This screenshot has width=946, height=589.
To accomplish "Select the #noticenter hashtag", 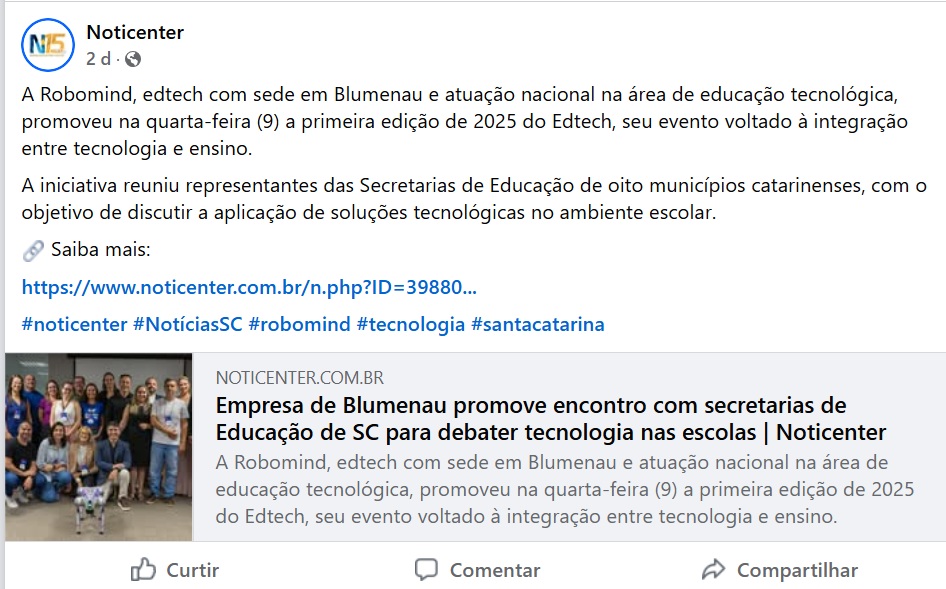I will (x=74, y=324).
